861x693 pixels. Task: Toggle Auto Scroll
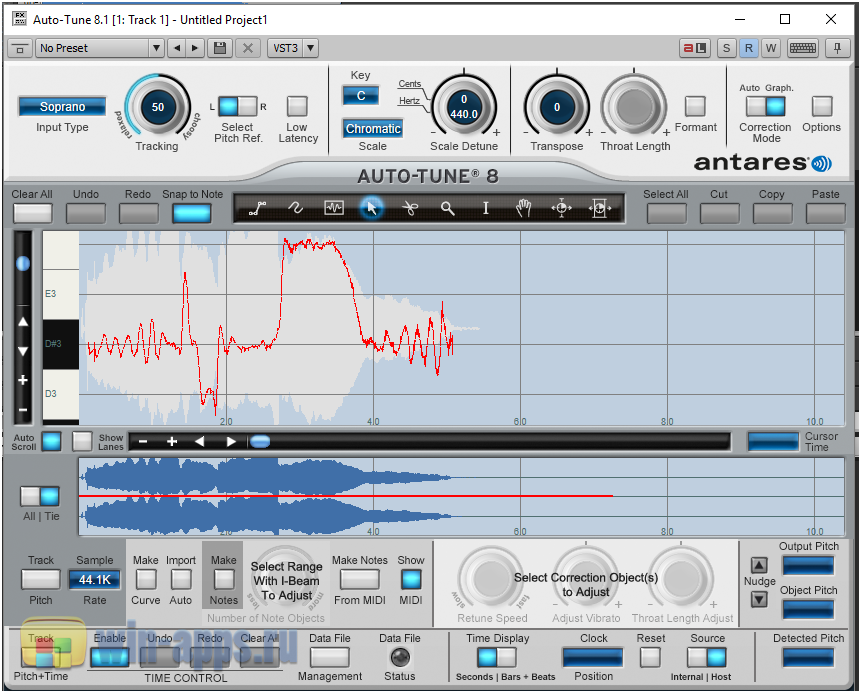click(52, 441)
